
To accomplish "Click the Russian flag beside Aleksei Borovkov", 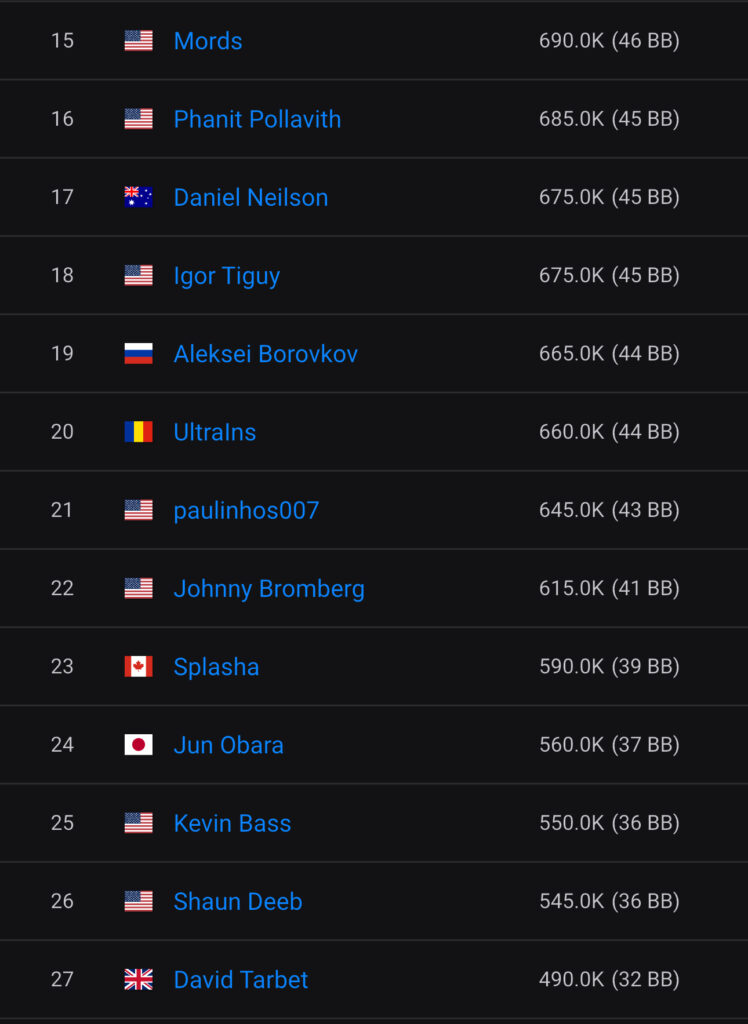I will coord(138,354).
